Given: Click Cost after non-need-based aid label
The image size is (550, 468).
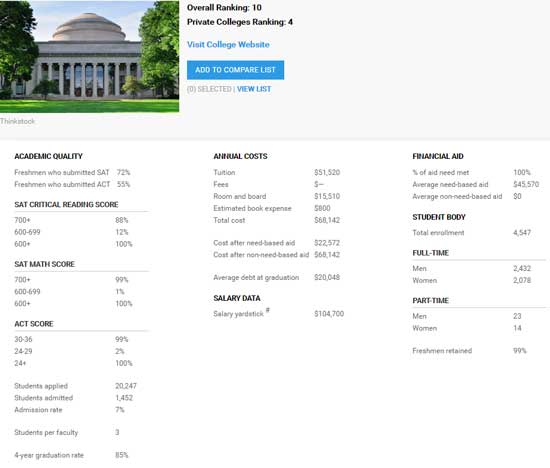Looking at the screenshot, I should point(261,255).
